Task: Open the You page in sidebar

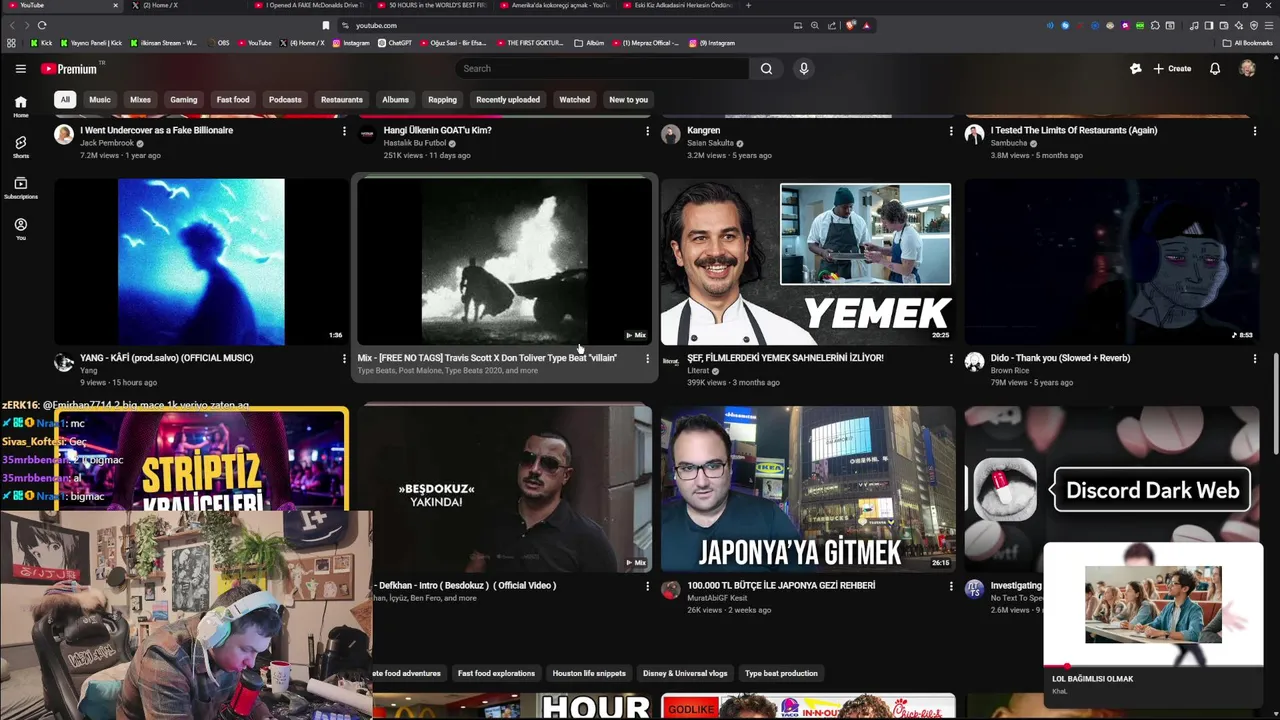Action: point(20,229)
